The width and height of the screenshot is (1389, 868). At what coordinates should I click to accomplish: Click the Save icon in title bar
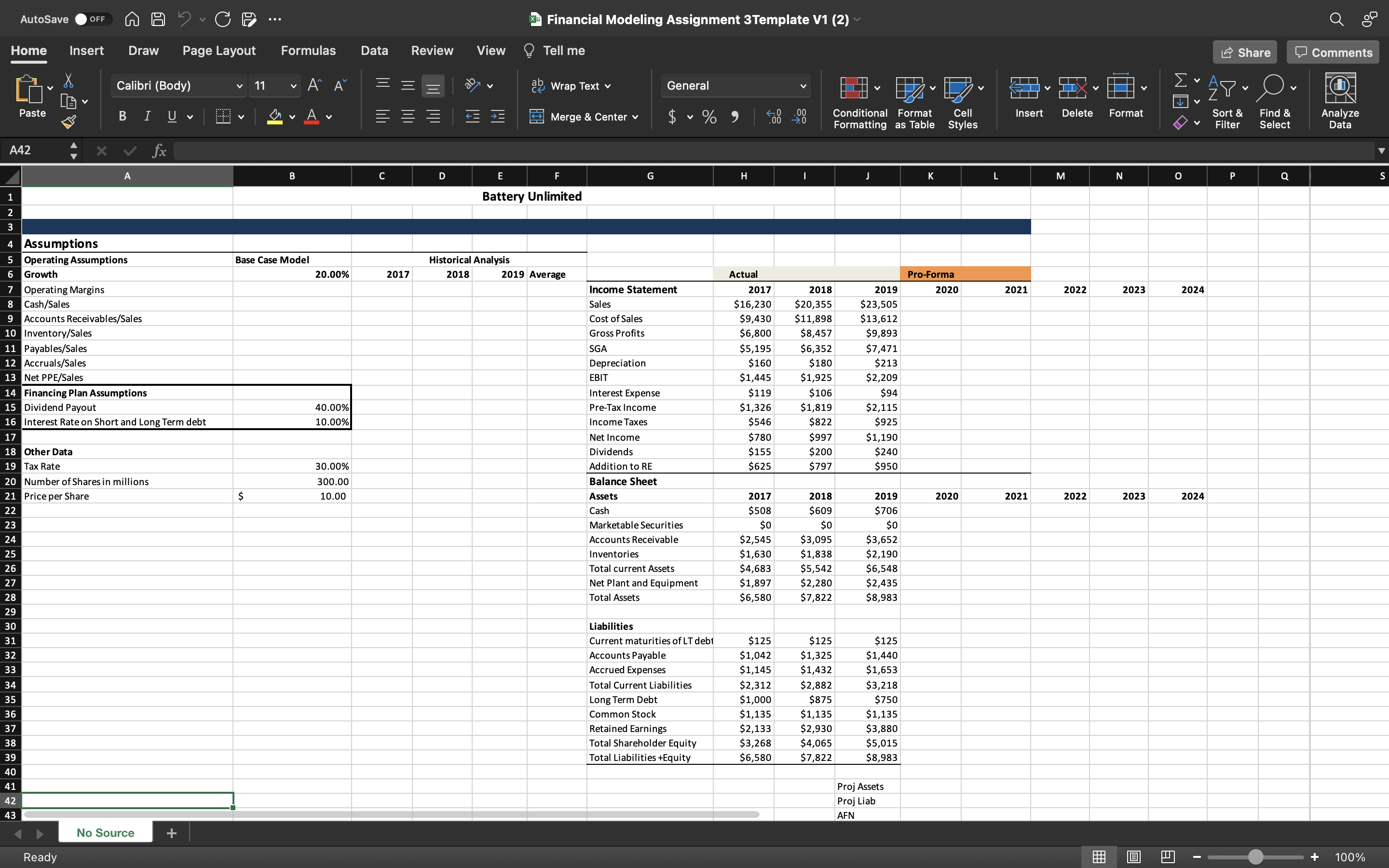tap(158, 19)
